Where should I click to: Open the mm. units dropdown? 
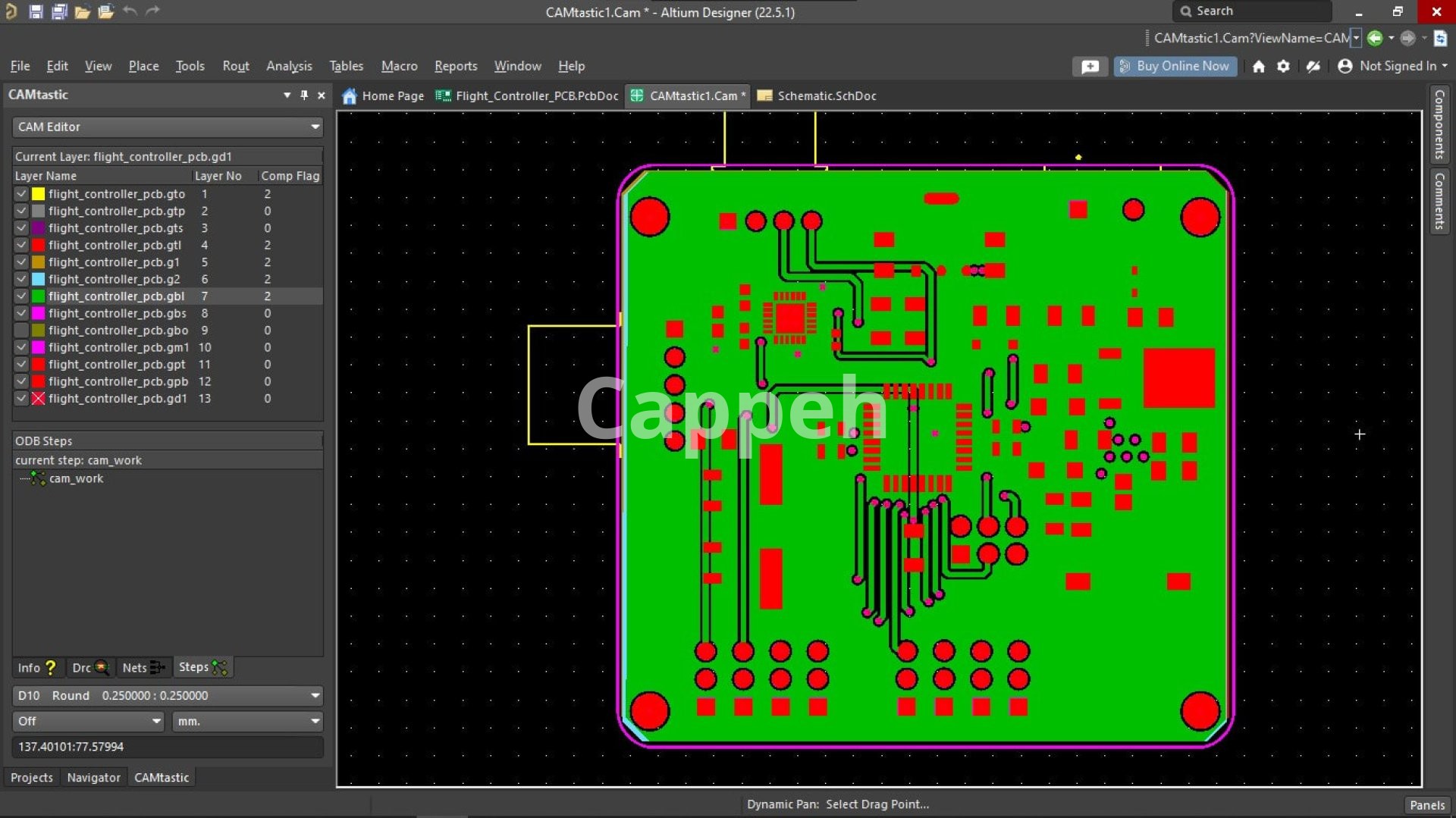coord(315,721)
